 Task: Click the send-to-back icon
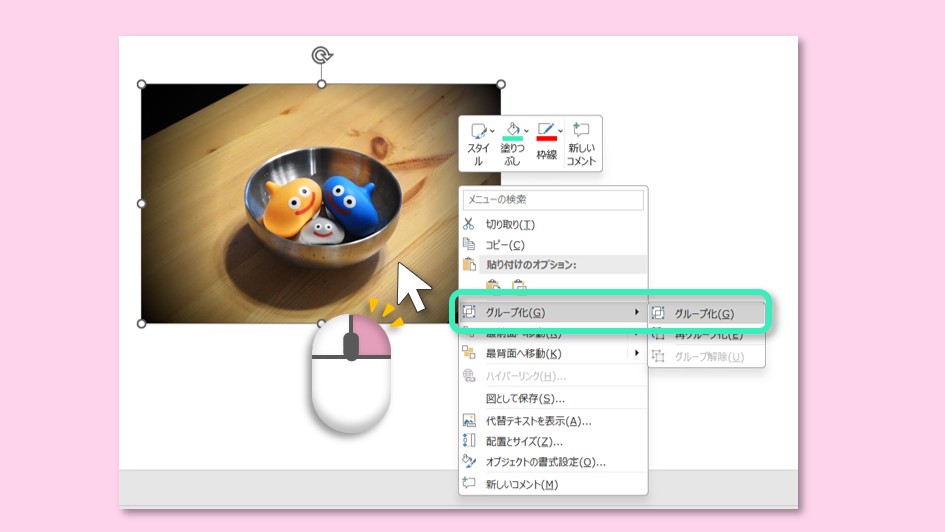(468, 352)
